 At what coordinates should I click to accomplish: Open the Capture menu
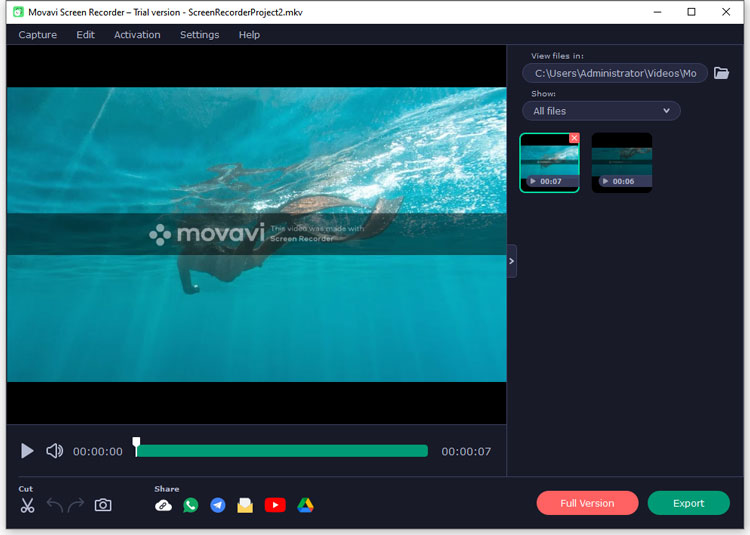pos(38,35)
